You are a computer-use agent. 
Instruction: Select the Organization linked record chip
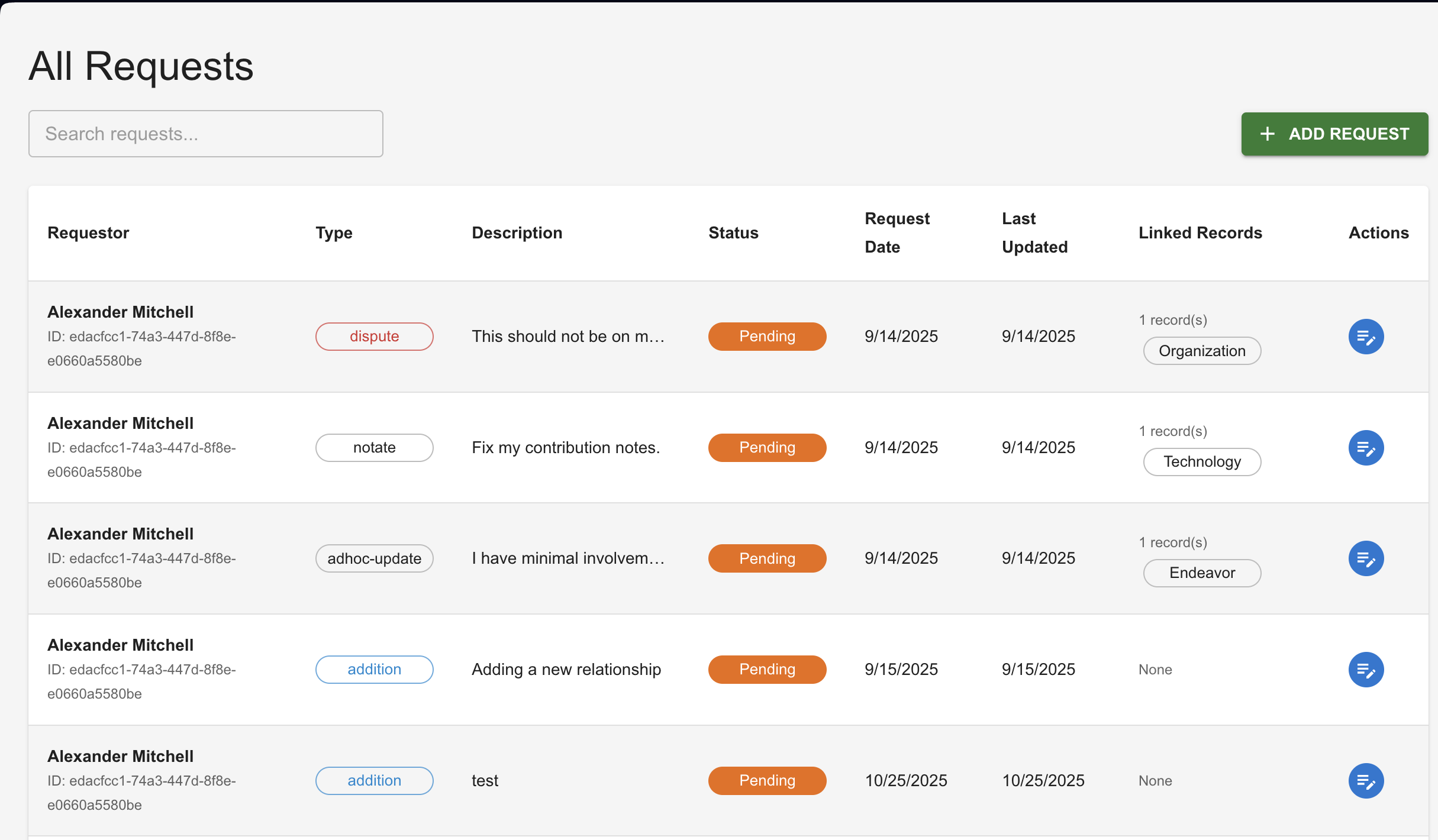1202,351
